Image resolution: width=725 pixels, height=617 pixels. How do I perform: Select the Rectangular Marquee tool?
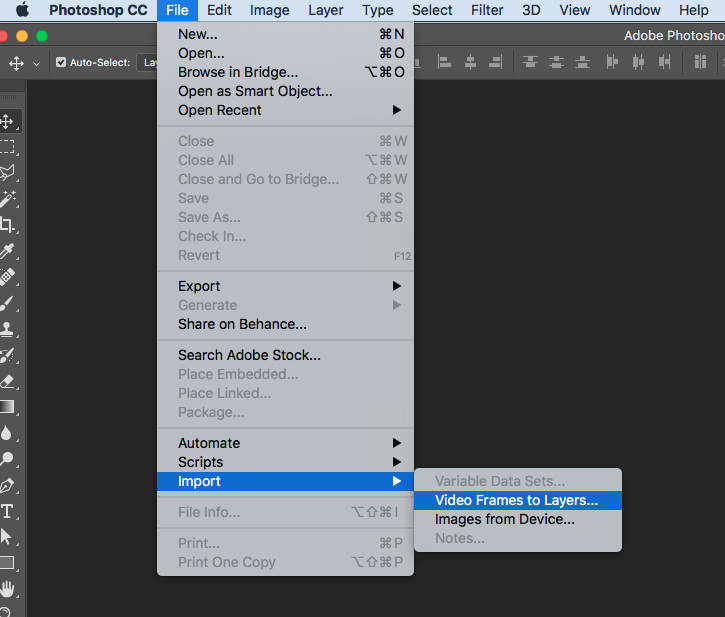[7, 147]
